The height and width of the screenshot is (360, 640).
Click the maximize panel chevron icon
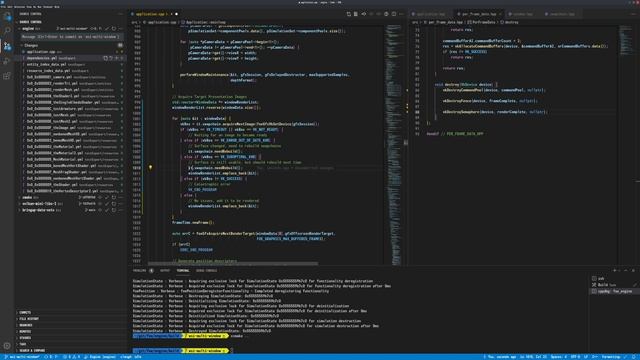[x=626, y=270]
